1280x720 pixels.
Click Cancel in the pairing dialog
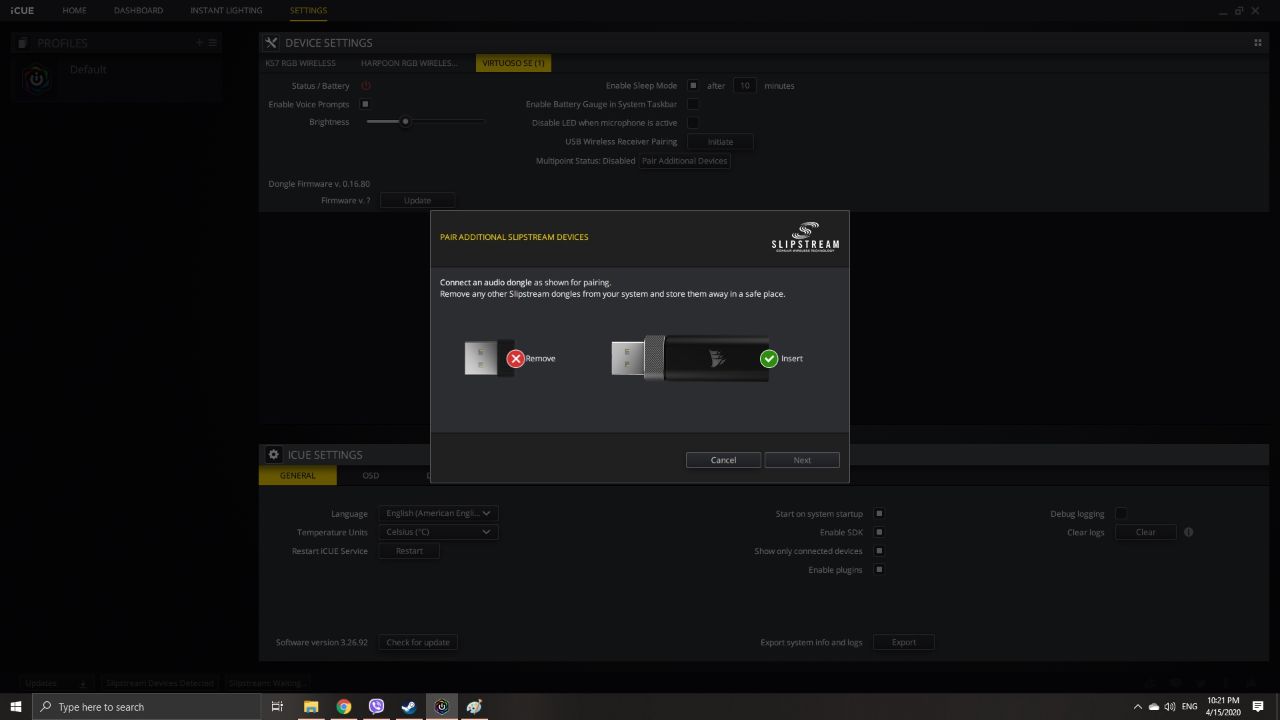click(x=723, y=460)
